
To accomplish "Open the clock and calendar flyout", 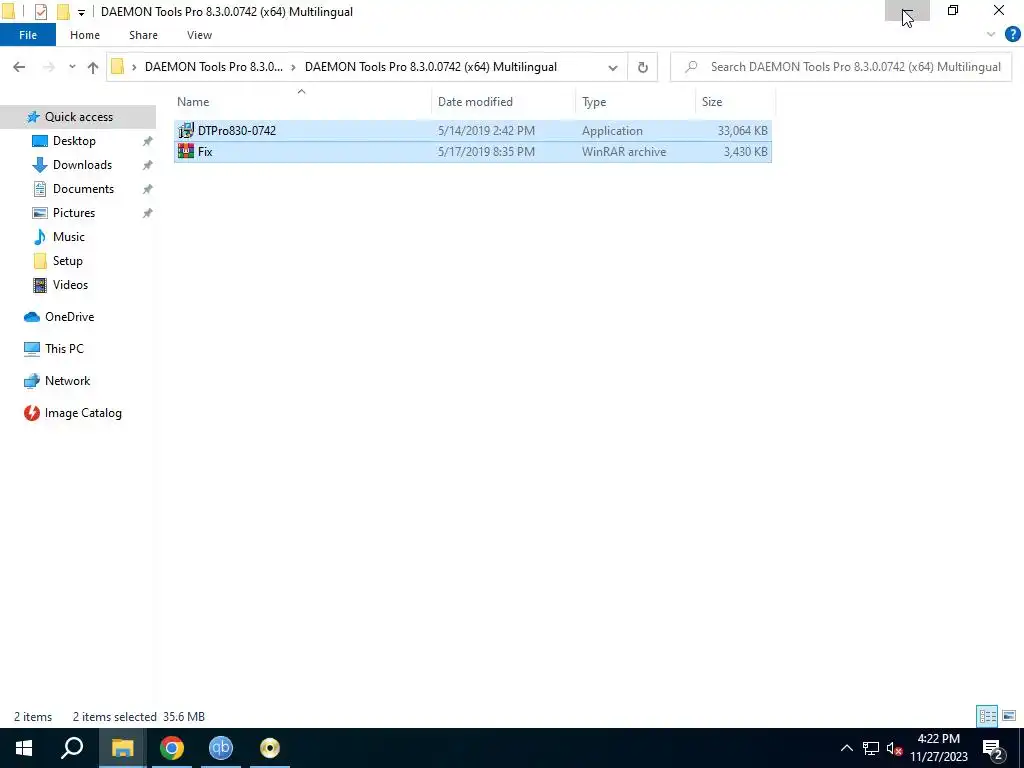I will point(938,748).
